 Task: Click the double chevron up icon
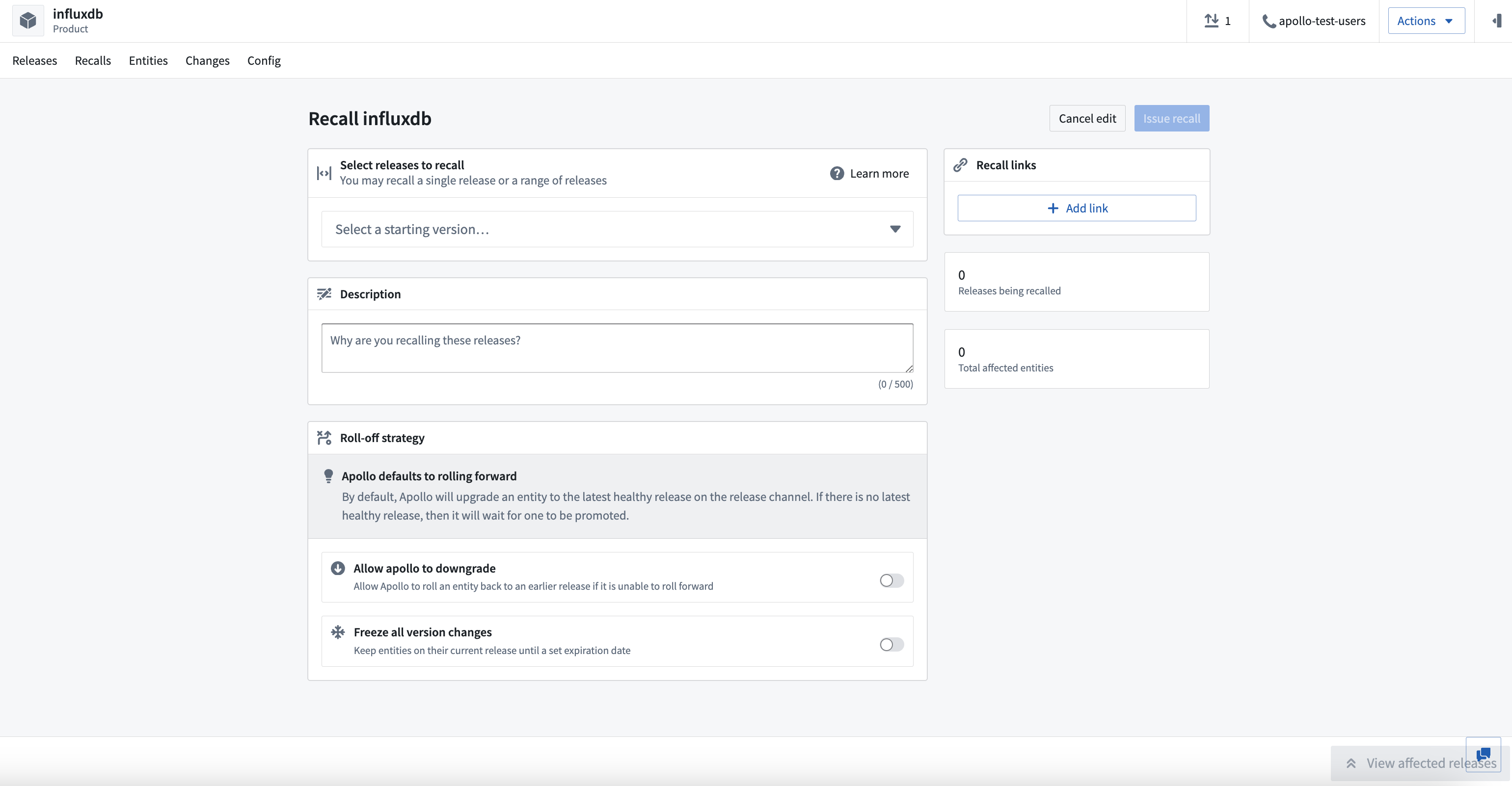pos(1351,763)
